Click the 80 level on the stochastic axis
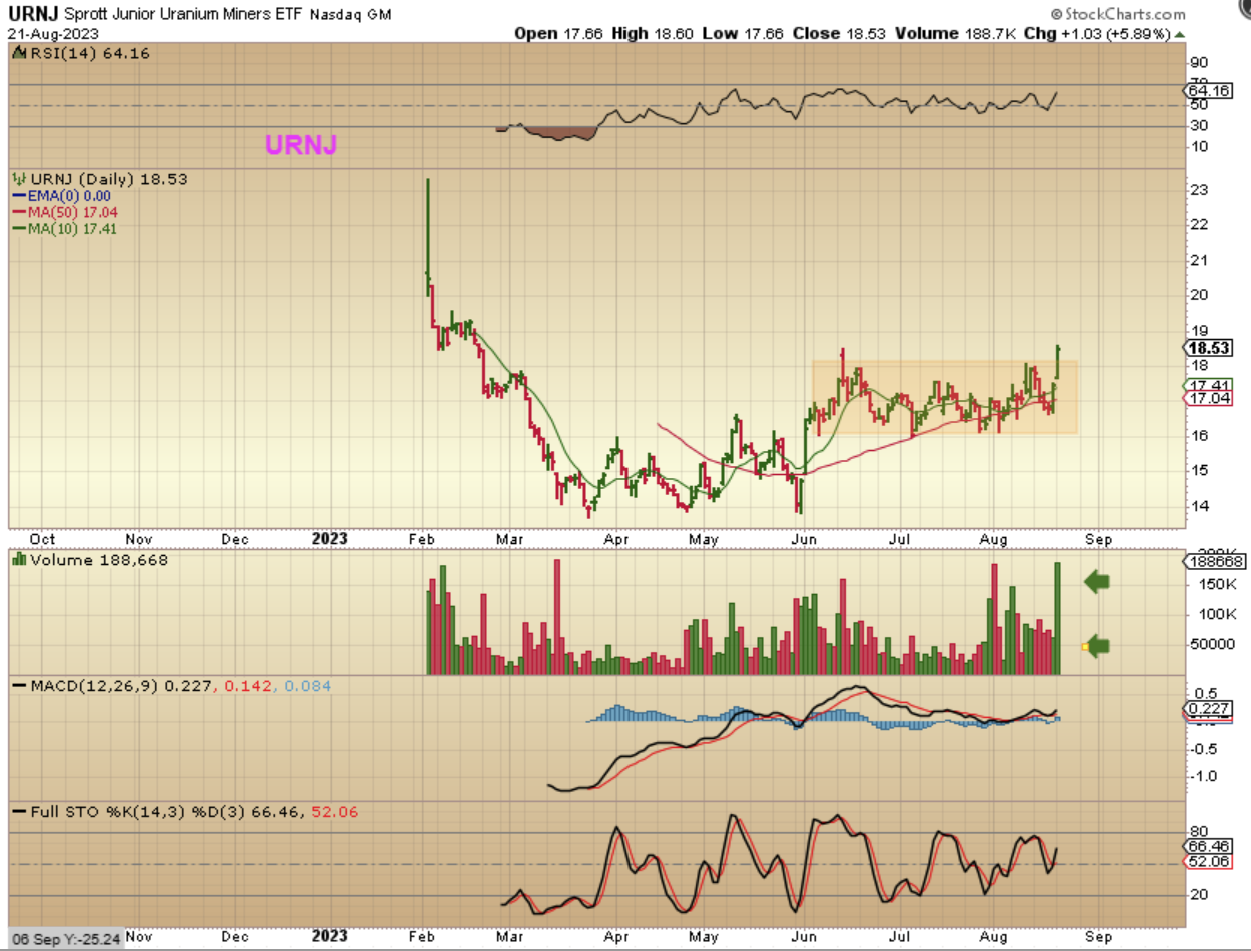 (1200, 832)
